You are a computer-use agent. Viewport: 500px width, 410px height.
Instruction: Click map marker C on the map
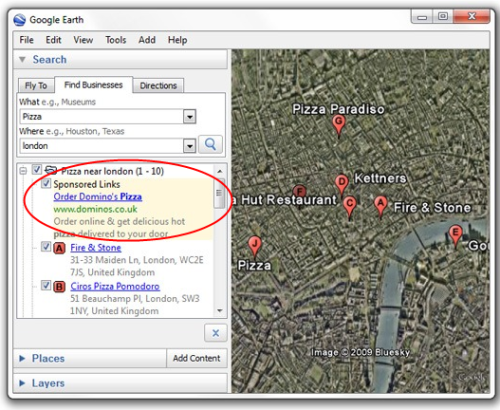click(x=350, y=207)
